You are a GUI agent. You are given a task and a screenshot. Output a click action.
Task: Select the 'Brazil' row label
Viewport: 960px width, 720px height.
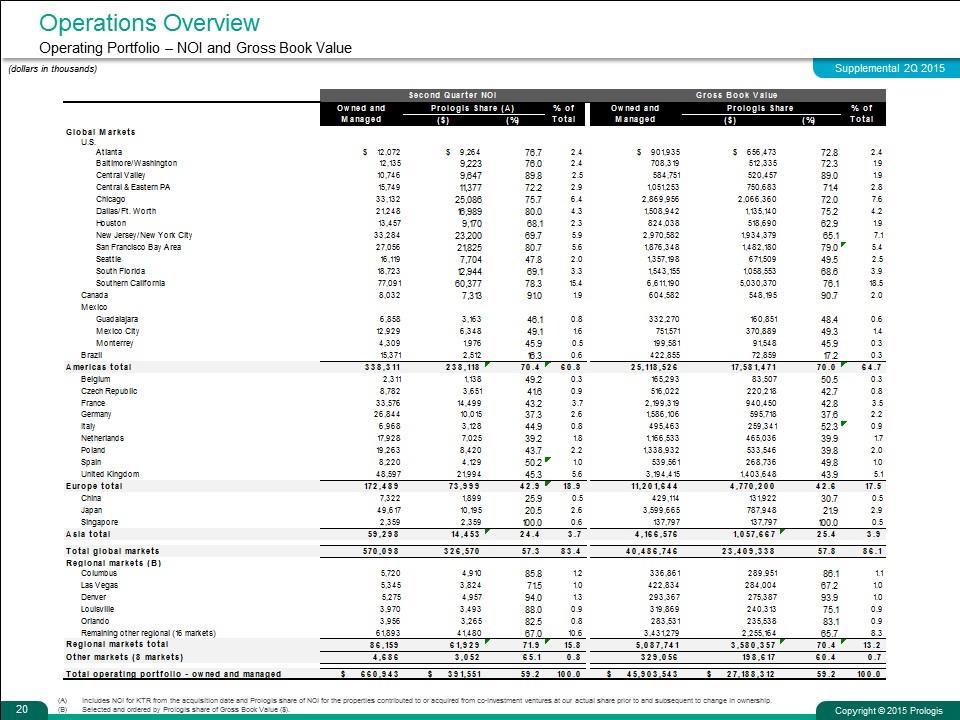(92, 354)
